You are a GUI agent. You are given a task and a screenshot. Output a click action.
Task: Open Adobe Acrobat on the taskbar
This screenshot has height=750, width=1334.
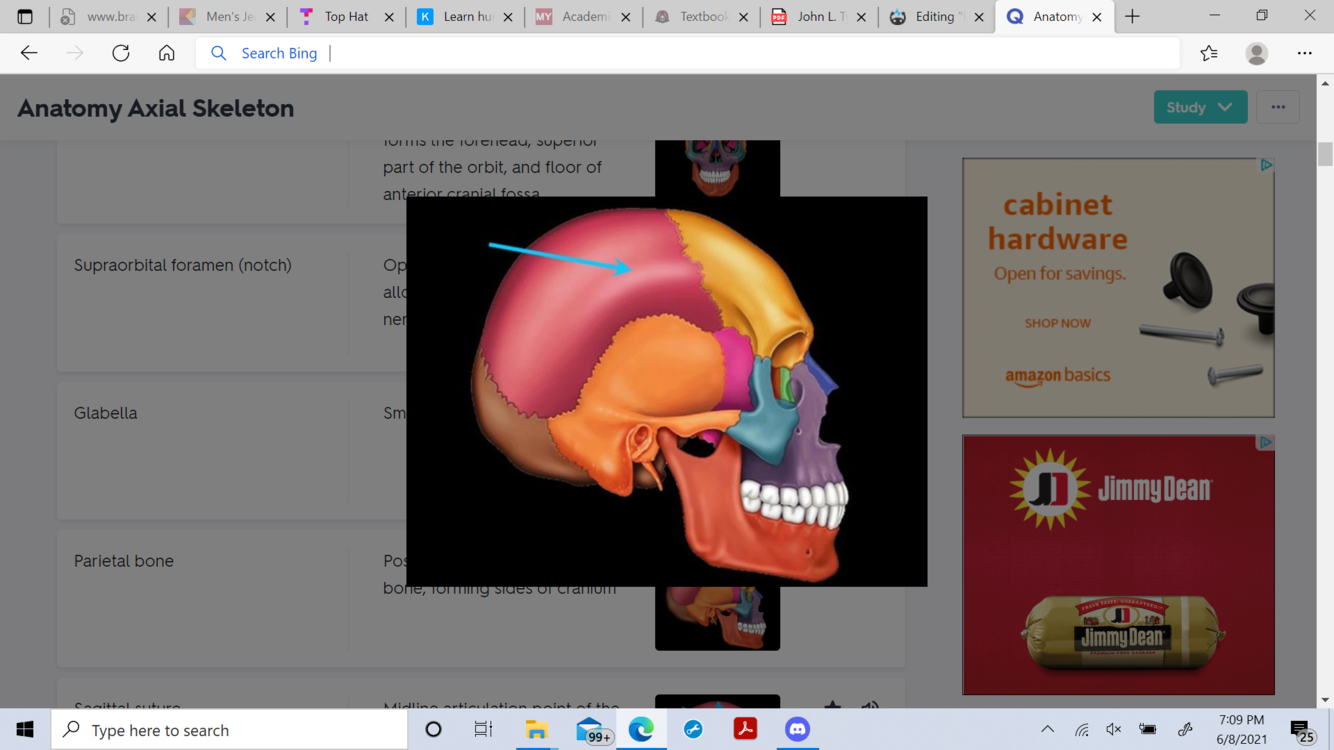745,730
